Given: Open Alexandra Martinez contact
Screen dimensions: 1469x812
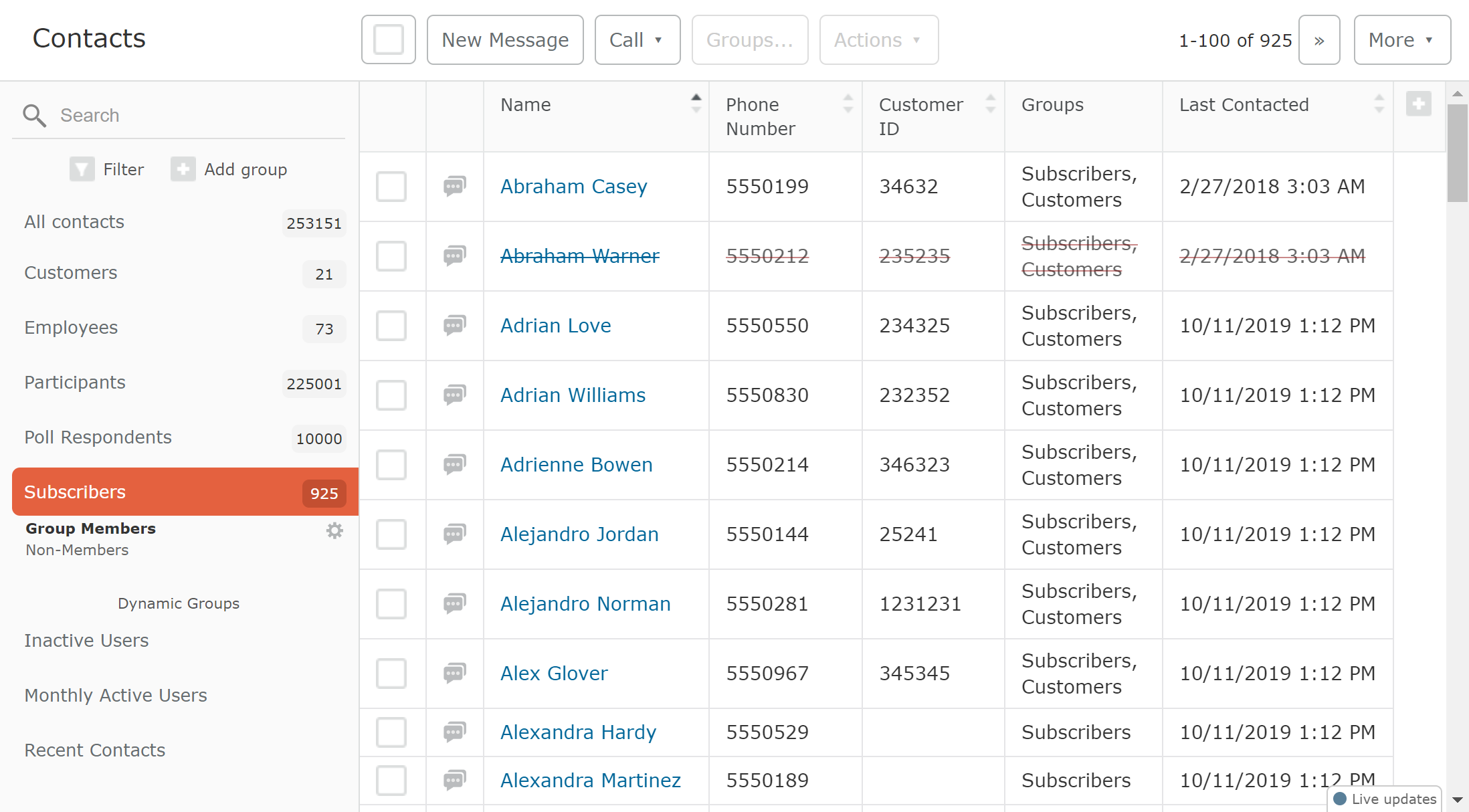Looking at the screenshot, I should [x=591, y=780].
